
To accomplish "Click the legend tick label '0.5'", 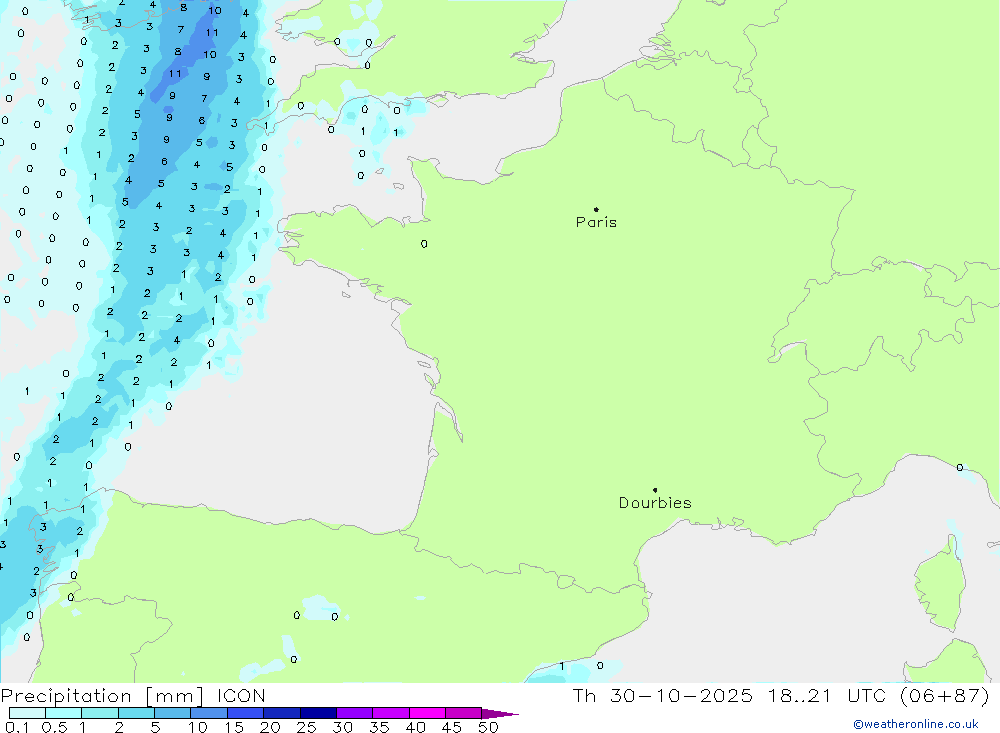I will pyautogui.click(x=54, y=727).
